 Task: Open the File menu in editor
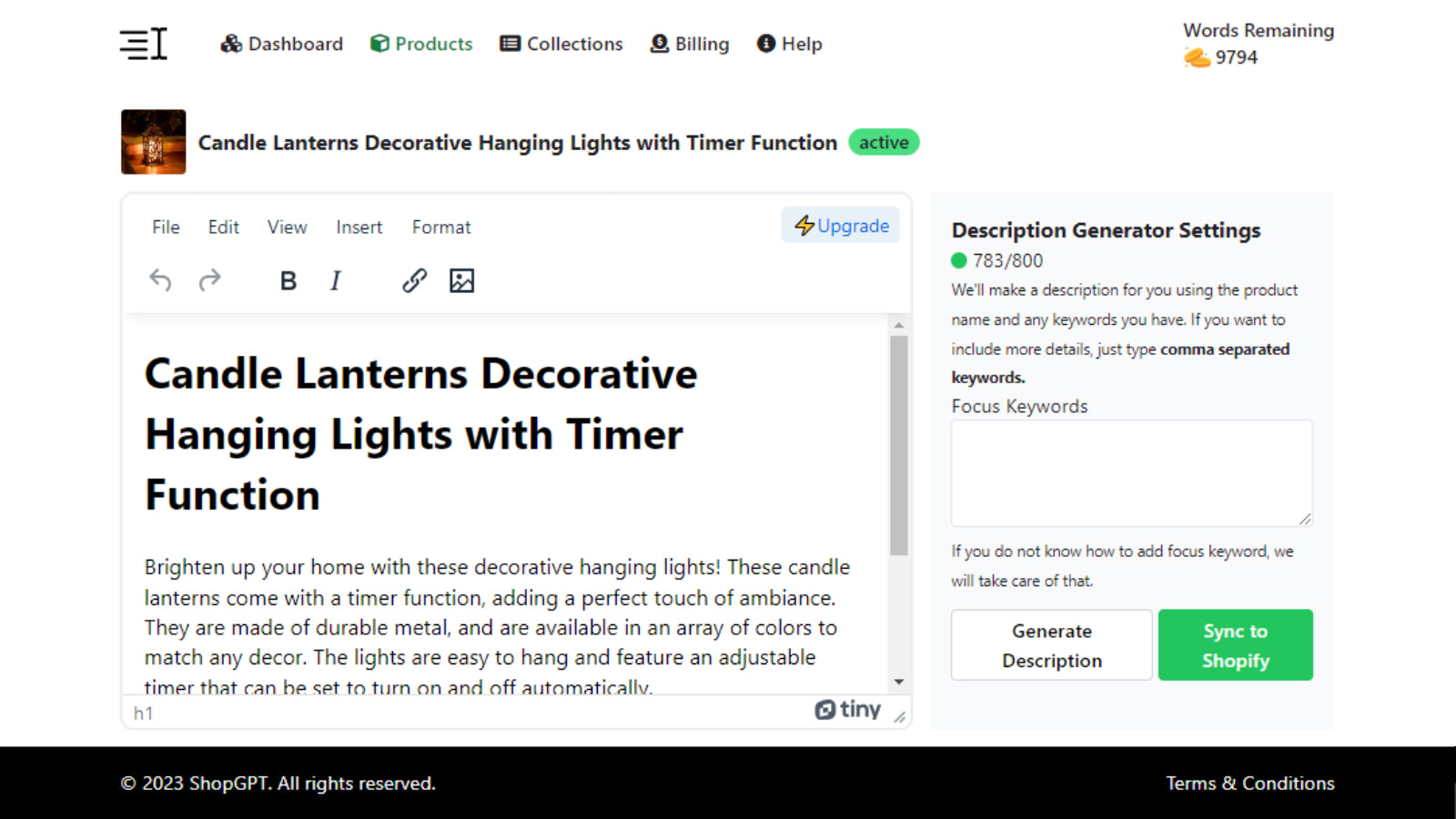point(166,227)
